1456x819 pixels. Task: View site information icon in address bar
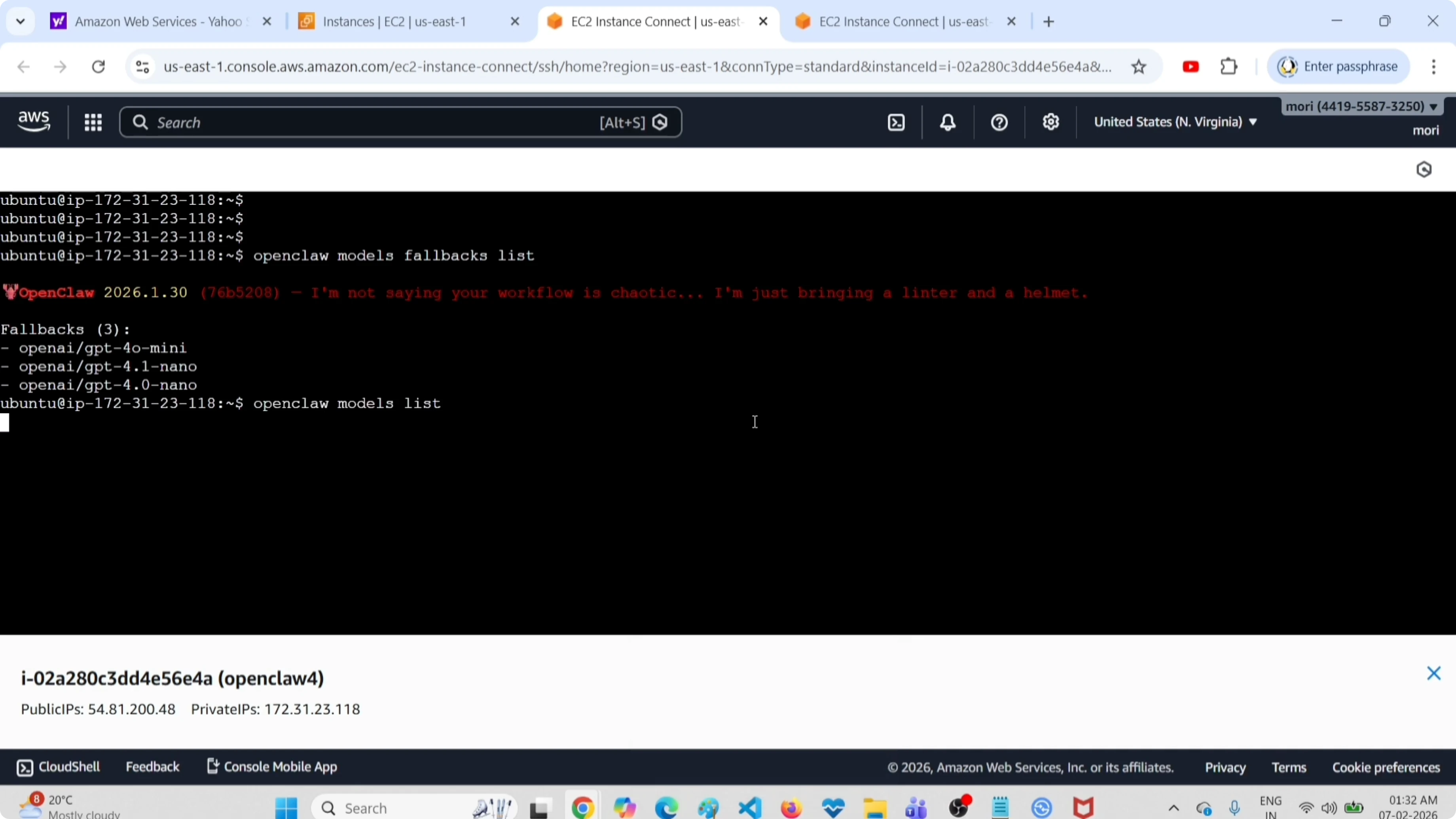point(142,67)
